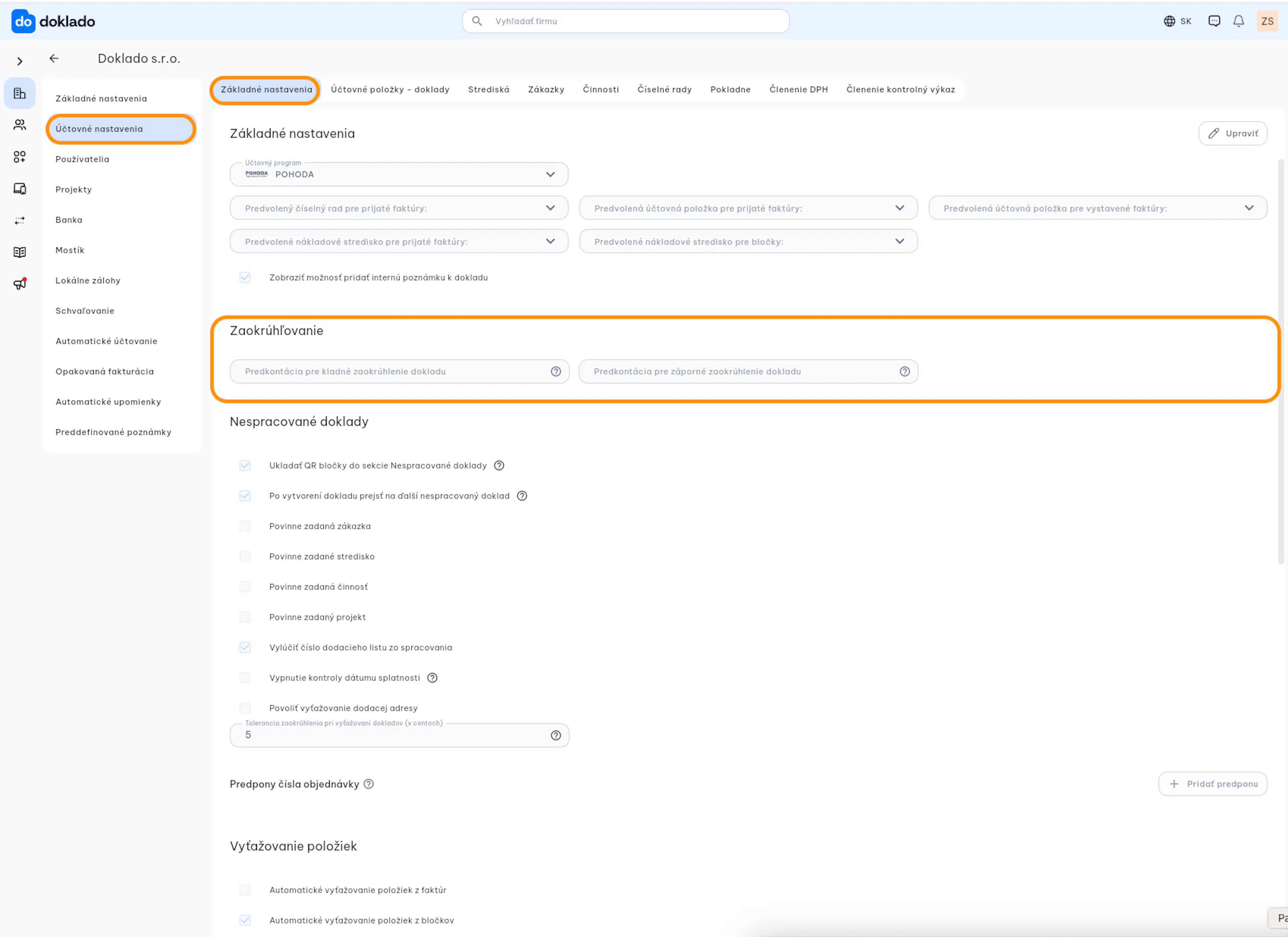Show help for Ukladať QR bločky option
The height and width of the screenshot is (937, 1288).
point(499,465)
